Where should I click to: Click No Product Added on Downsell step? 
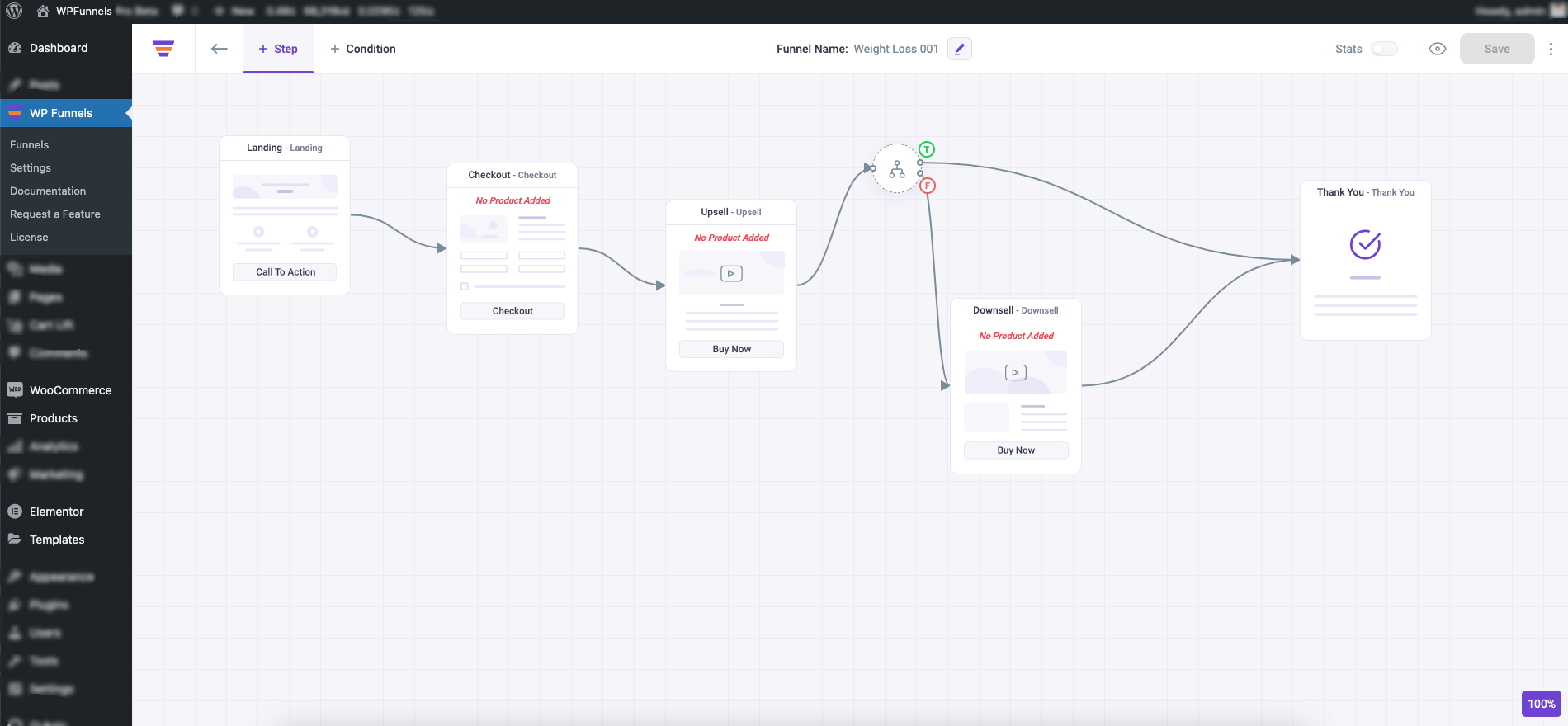tap(1016, 336)
